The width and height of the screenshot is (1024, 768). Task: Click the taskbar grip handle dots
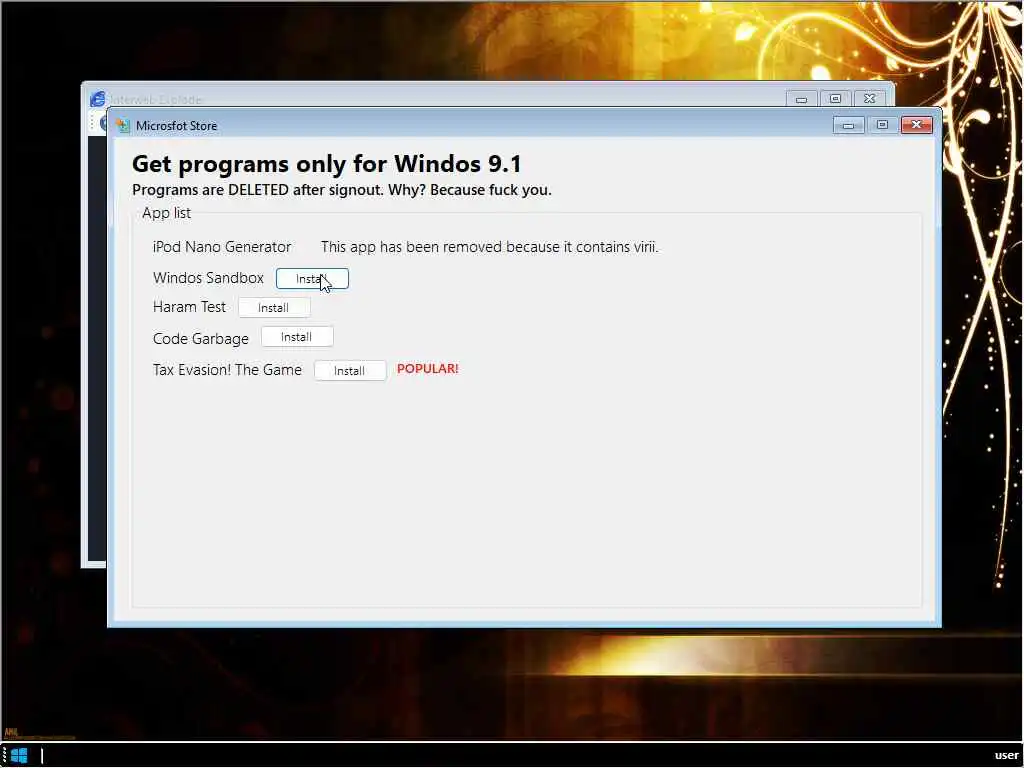pyautogui.click(x=5, y=756)
